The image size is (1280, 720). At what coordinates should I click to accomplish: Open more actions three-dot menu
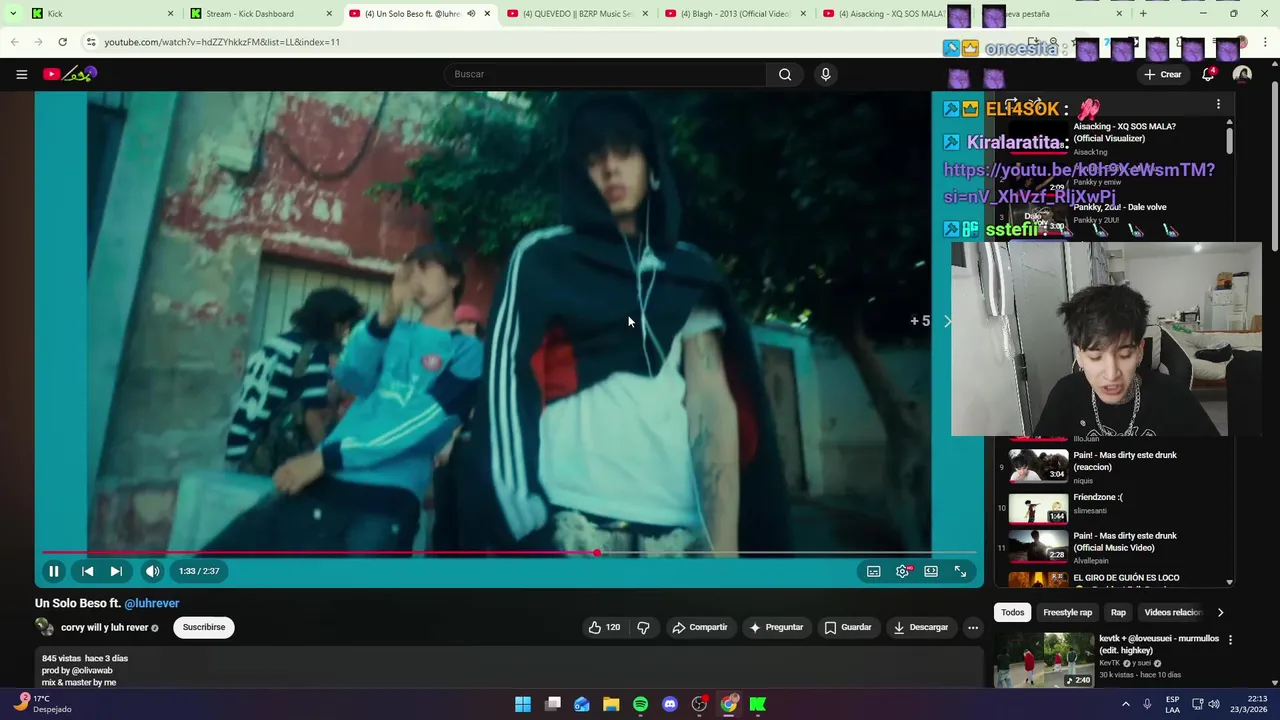972,627
